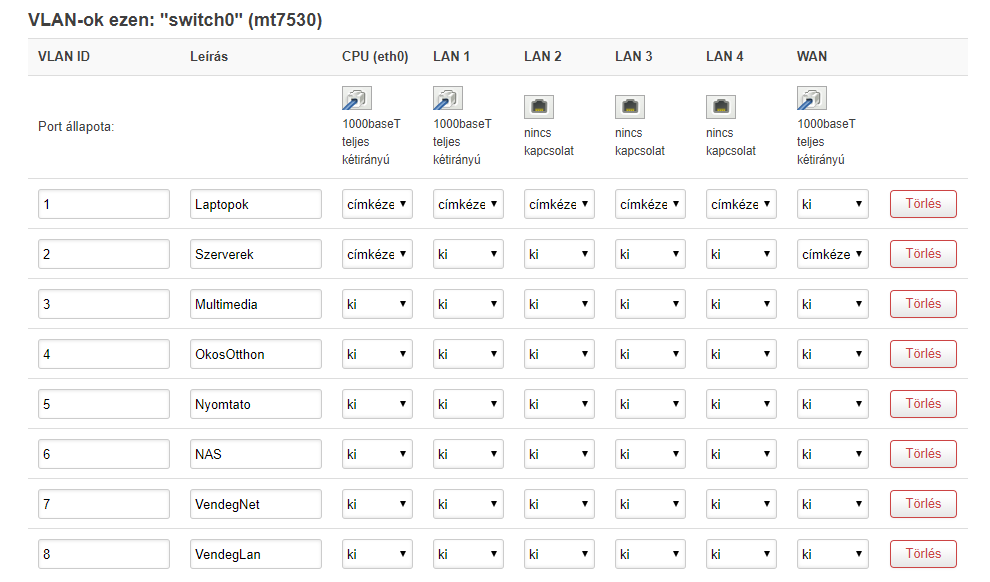Focus the VLAN ID field containing 5

point(104,404)
